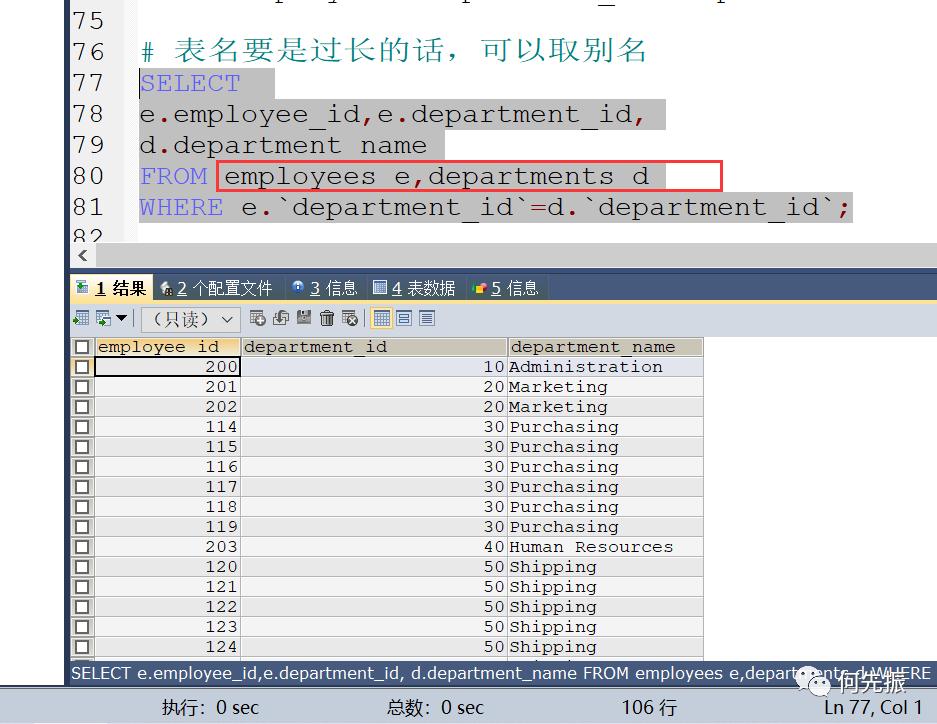Check the row for employee 124
The width and height of the screenshot is (937, 724).
click(x=82, y=647)
